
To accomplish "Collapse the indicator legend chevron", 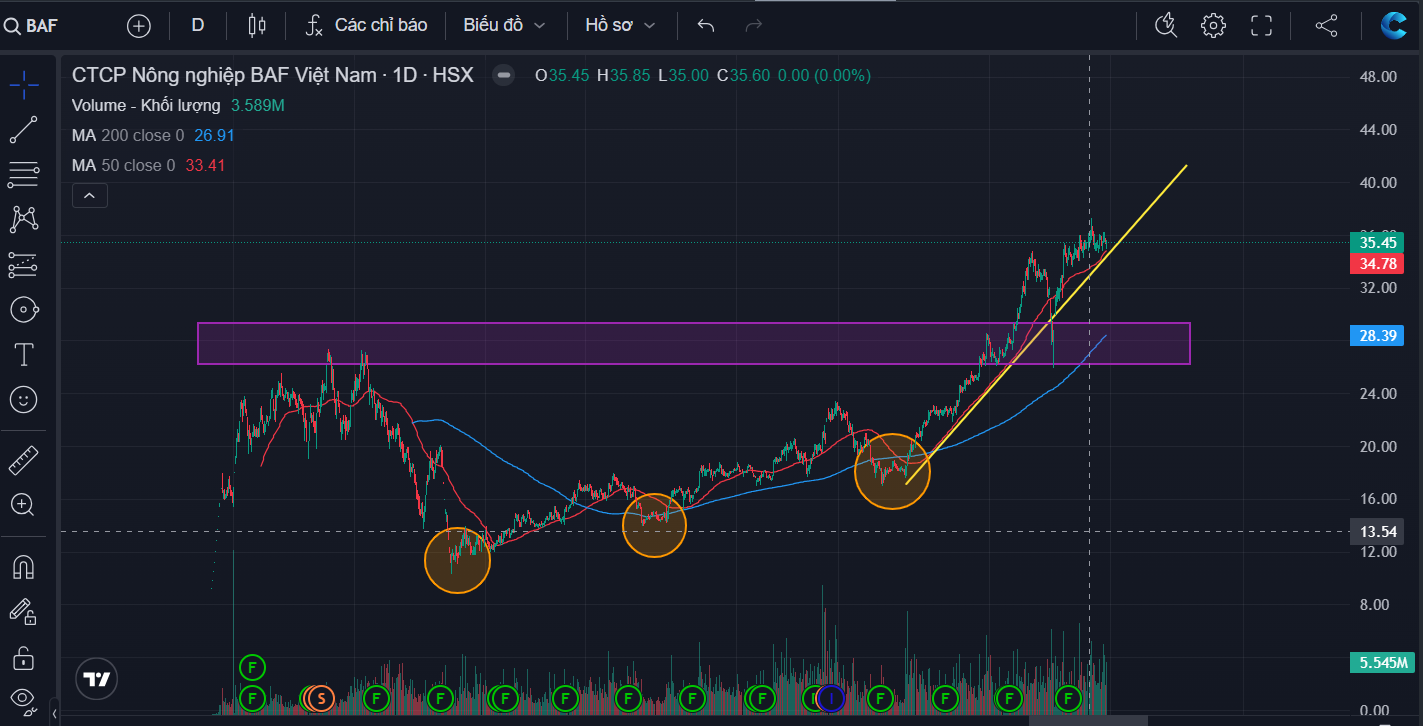I will click(89, 196).
